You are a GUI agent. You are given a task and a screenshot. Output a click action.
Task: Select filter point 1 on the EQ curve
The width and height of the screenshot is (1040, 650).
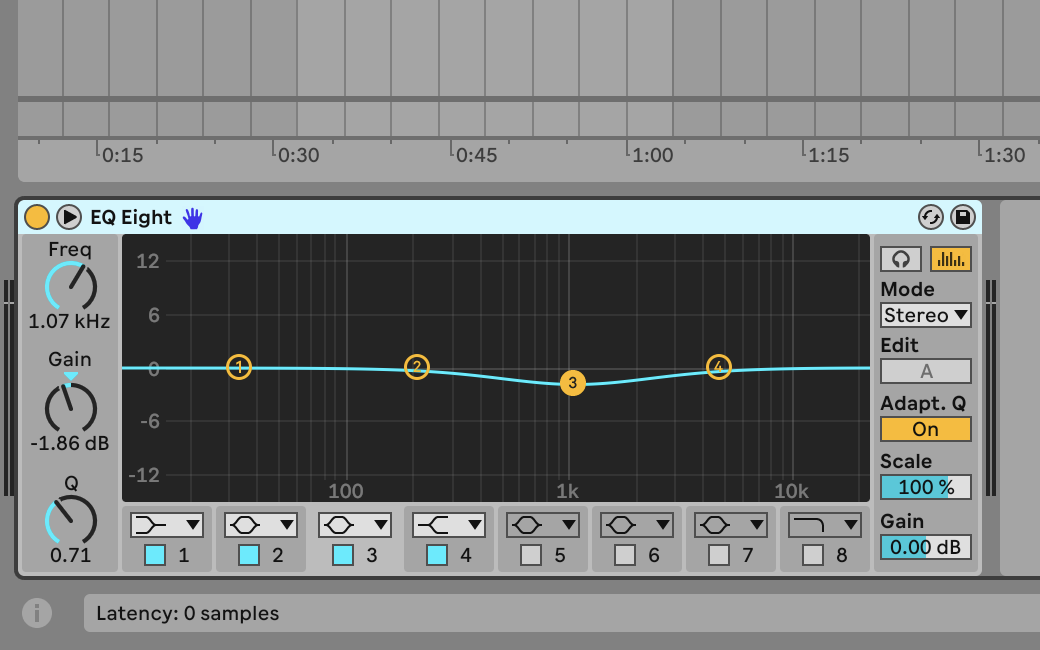[x=239, y=367]
